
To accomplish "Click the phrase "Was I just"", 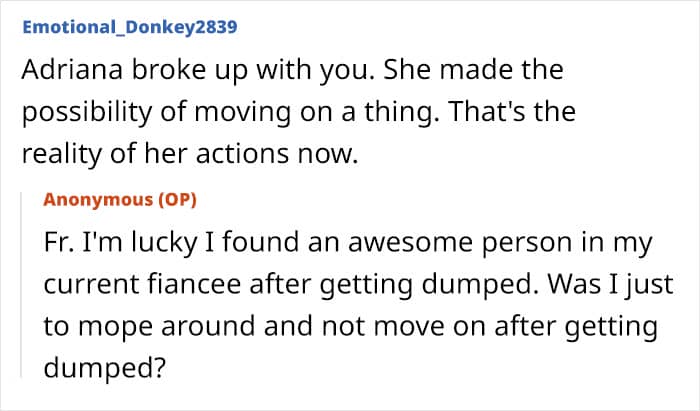I will [x=610, y=285].
